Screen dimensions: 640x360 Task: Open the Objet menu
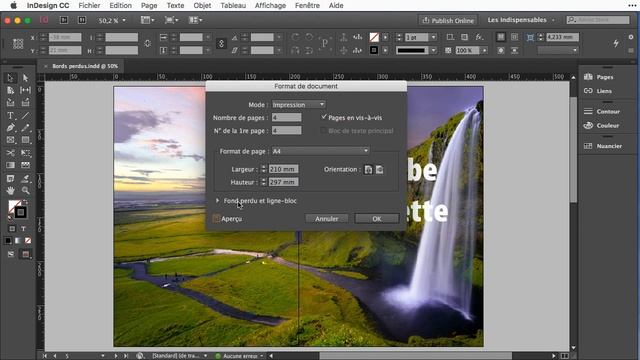coord(202,5)
